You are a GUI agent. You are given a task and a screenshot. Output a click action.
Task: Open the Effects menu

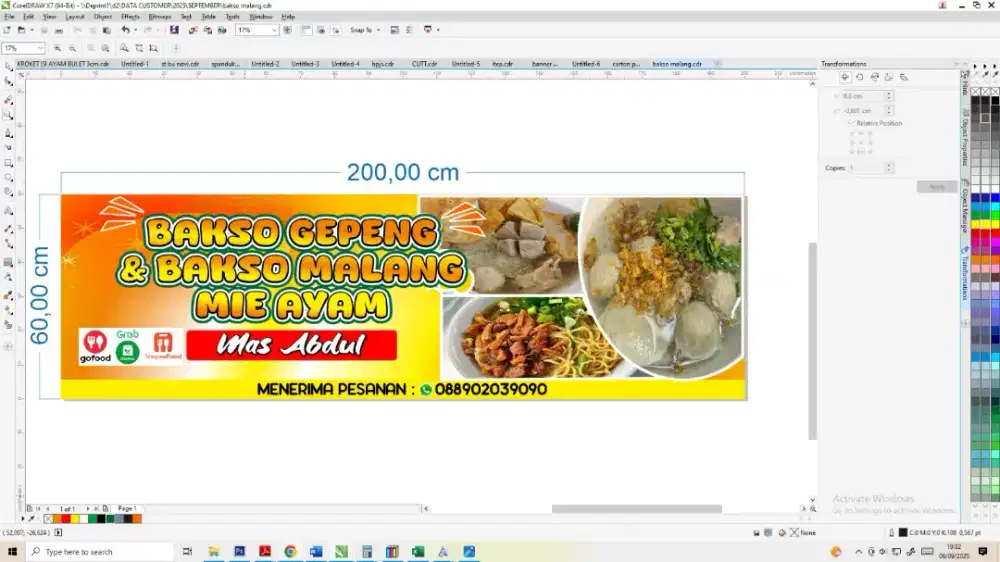[x=130, y=17]
